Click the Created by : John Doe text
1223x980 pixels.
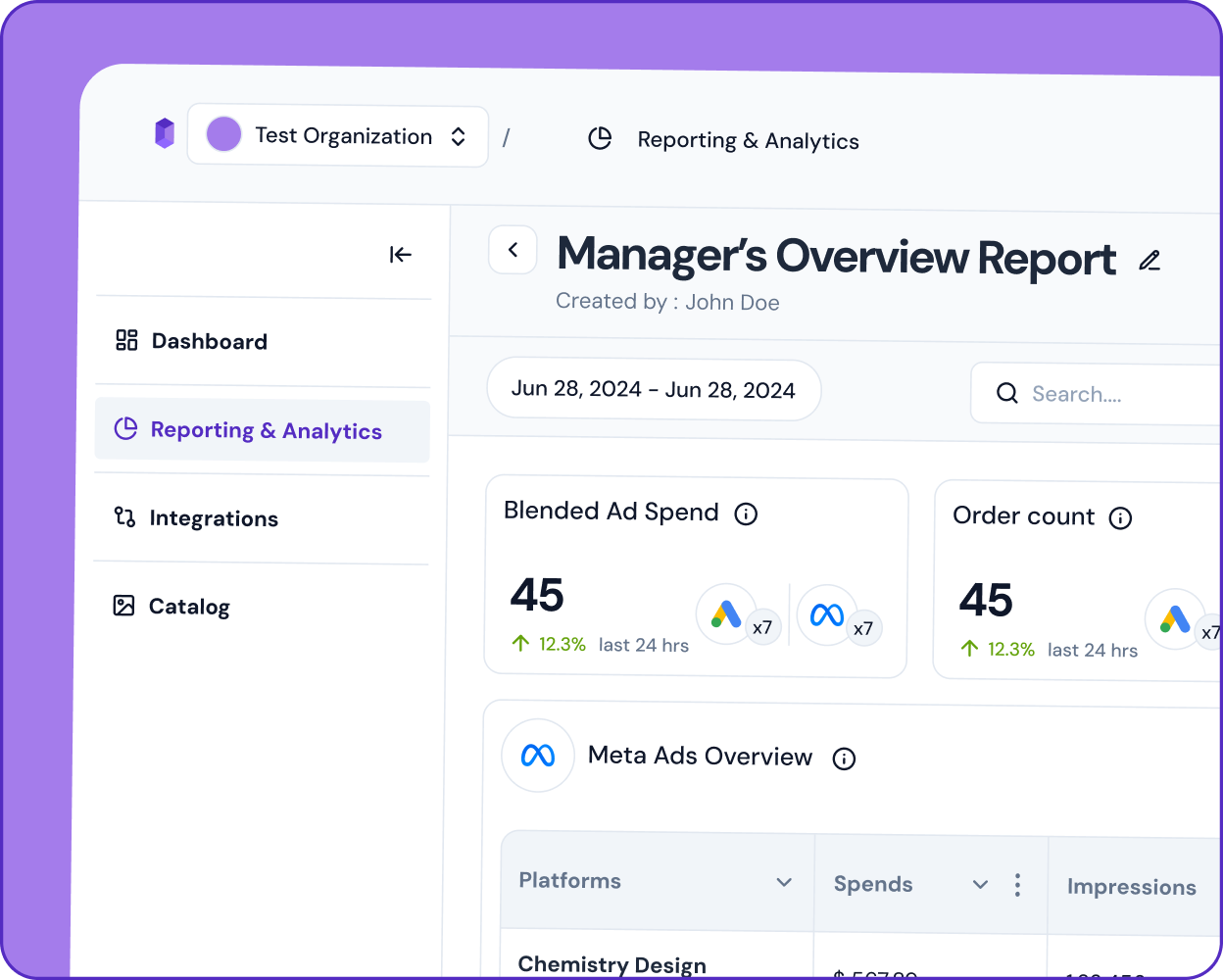pyautogui.click(x=667, y=302)
